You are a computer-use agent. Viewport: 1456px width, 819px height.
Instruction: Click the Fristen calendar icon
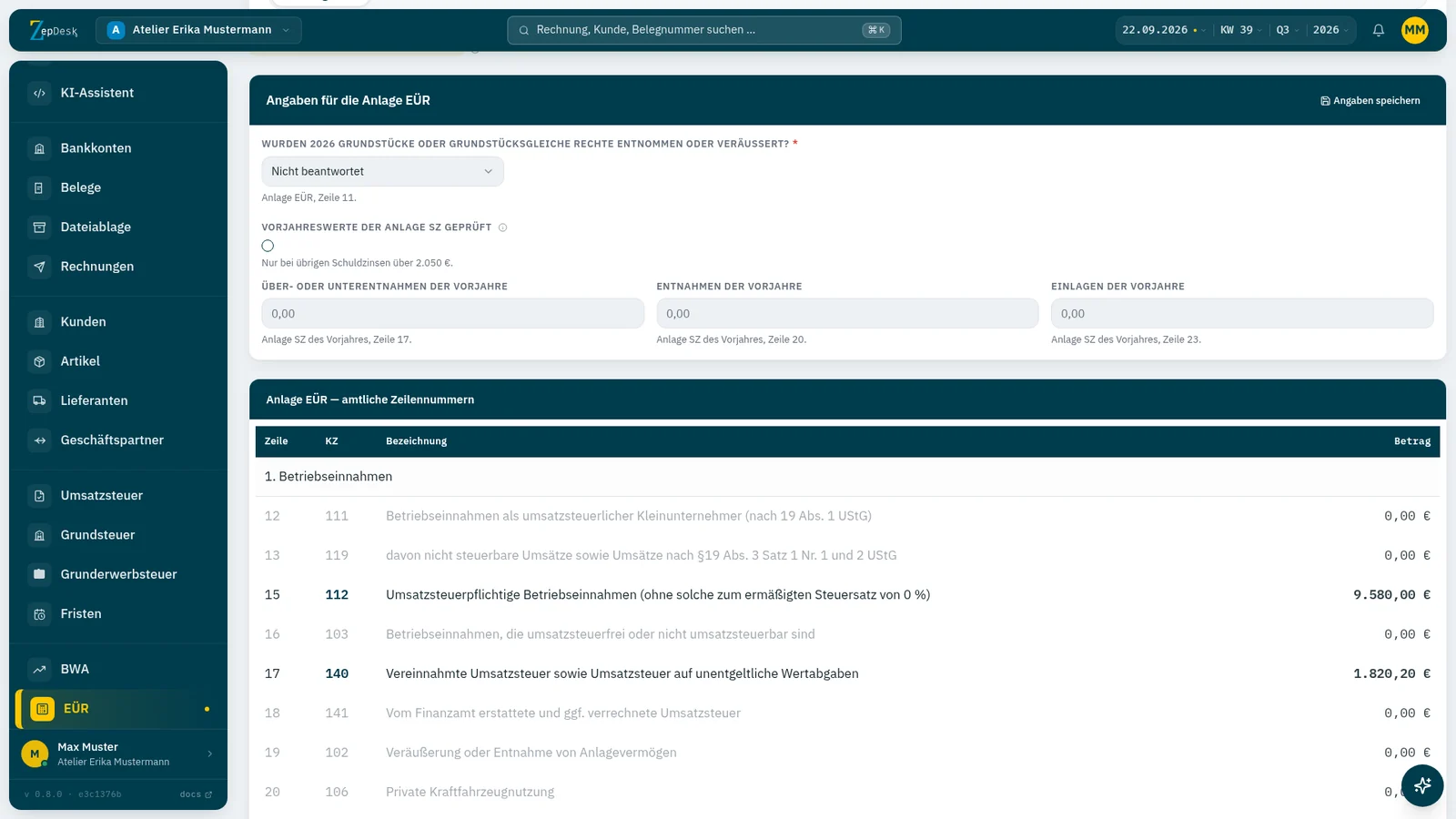39,614
